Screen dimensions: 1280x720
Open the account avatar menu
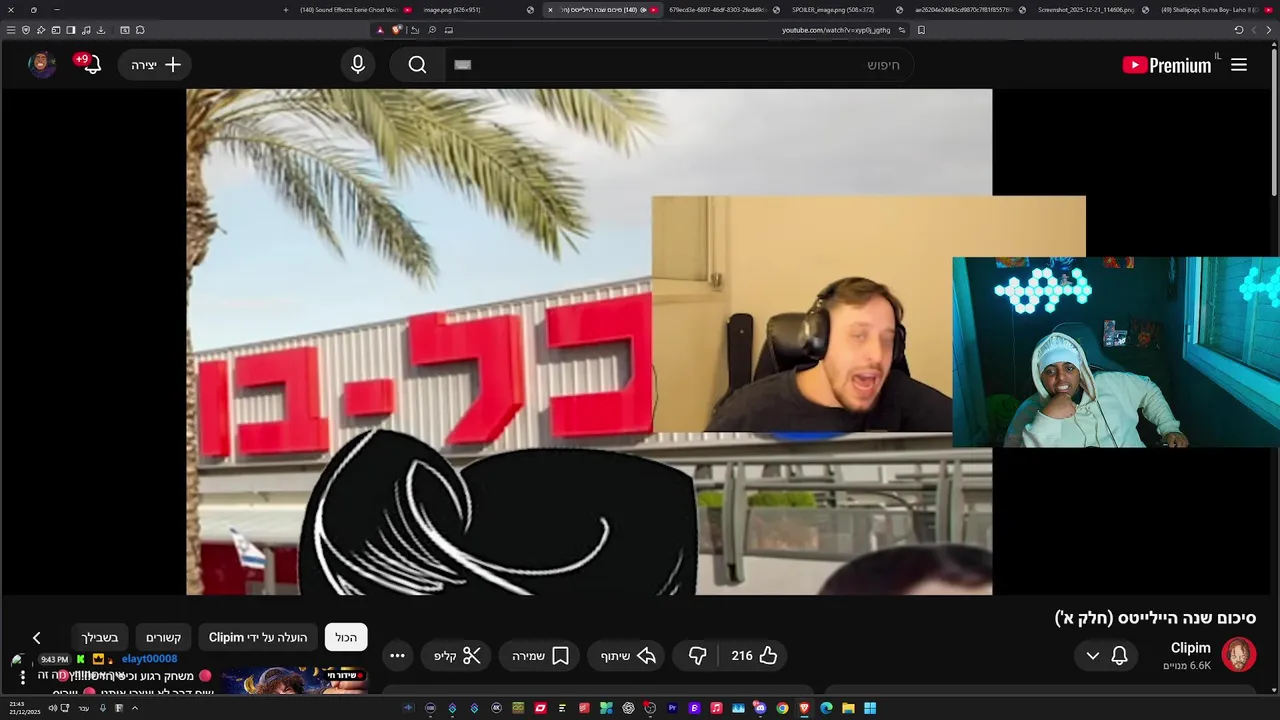tap(41, 65)
